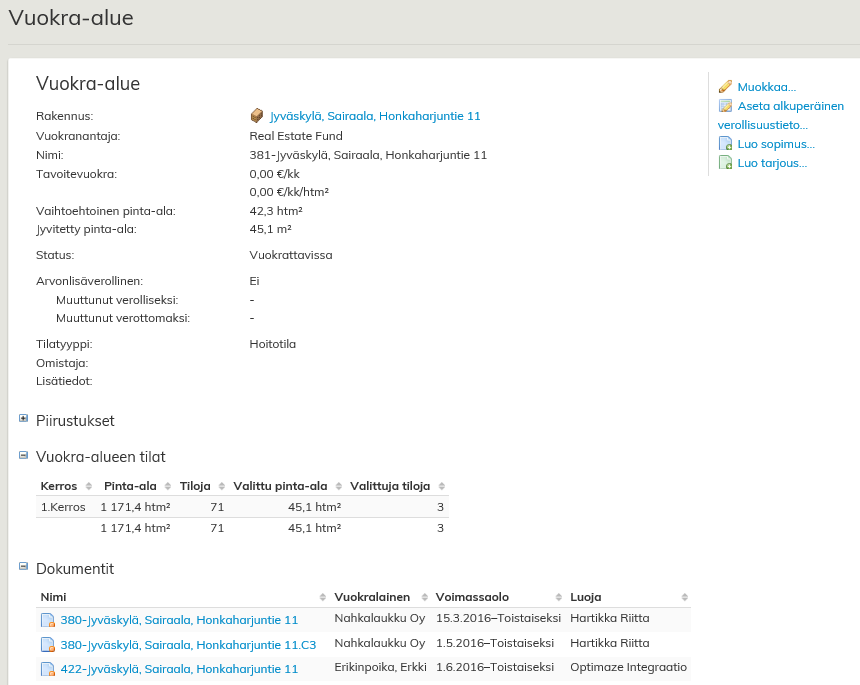Image resolution: width=860 pixels, height=685 pixels.
Task: Click the Aseta alkuperäinen verollisuustieto icon
Action: [725, 106]
